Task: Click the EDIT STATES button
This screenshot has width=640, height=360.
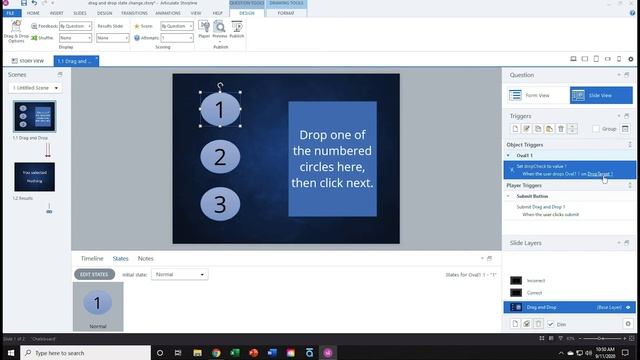Action: click(x=94, y=274)
